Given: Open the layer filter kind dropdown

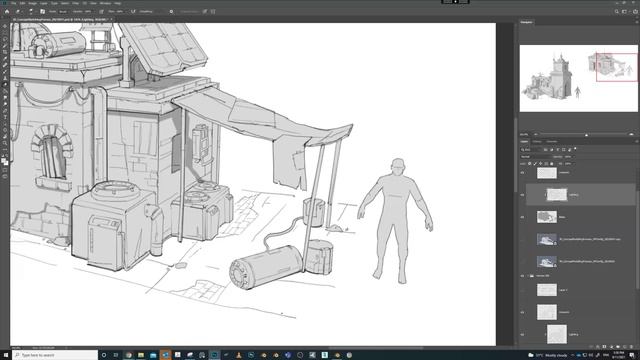Looking at the screenshot, I should pyautogui.click(x=529, y=150).
